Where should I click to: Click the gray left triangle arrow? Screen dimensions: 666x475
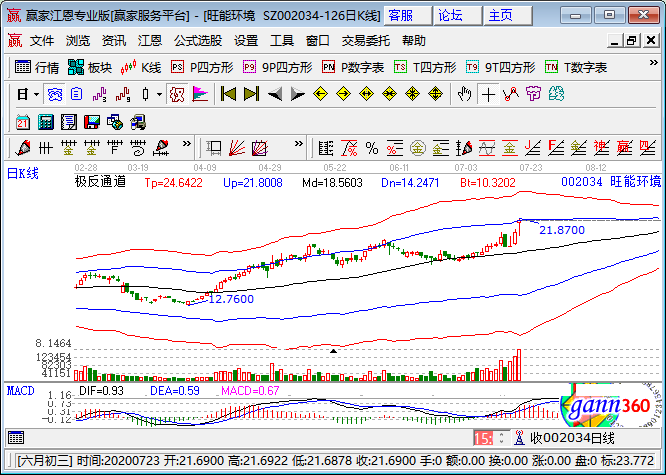coord(275,94)
